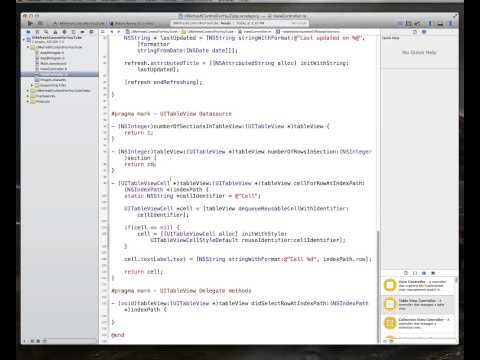Screen dimensions: 480x360
Task: Expand the Products group
Action: [x=28, y=101]
